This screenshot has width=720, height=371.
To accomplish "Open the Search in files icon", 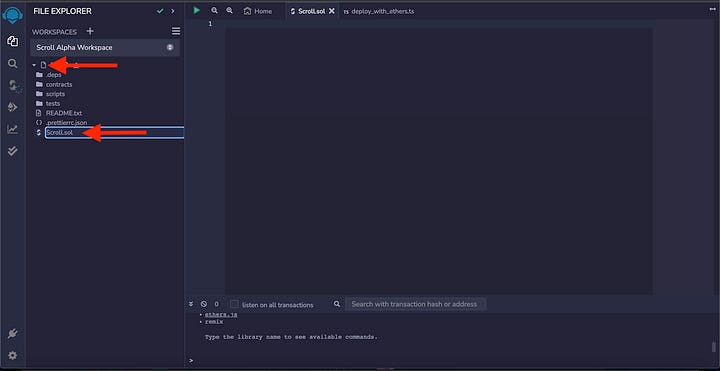I will [12, 63].
